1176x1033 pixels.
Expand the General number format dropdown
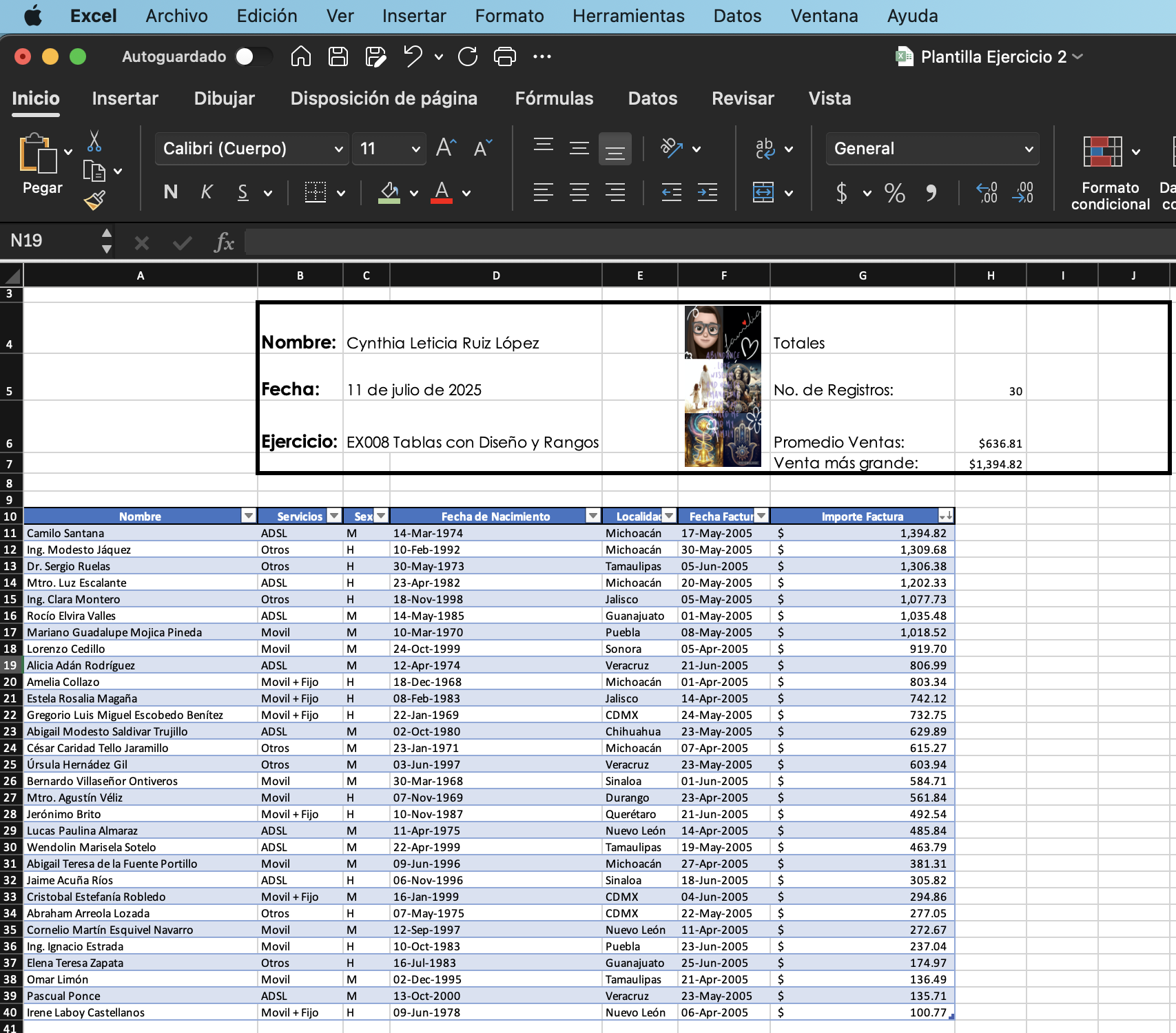pyautogui.click(x=932, y=149)
